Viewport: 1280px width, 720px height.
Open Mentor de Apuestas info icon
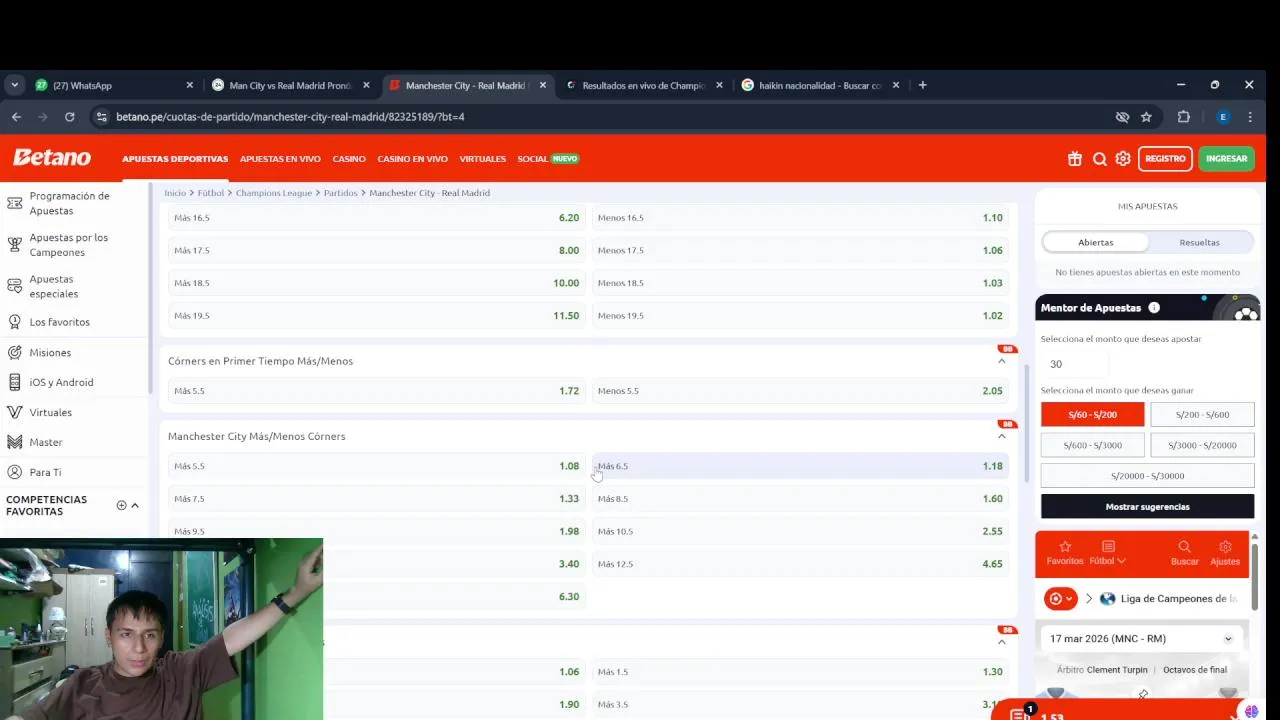pos(1154,308)
